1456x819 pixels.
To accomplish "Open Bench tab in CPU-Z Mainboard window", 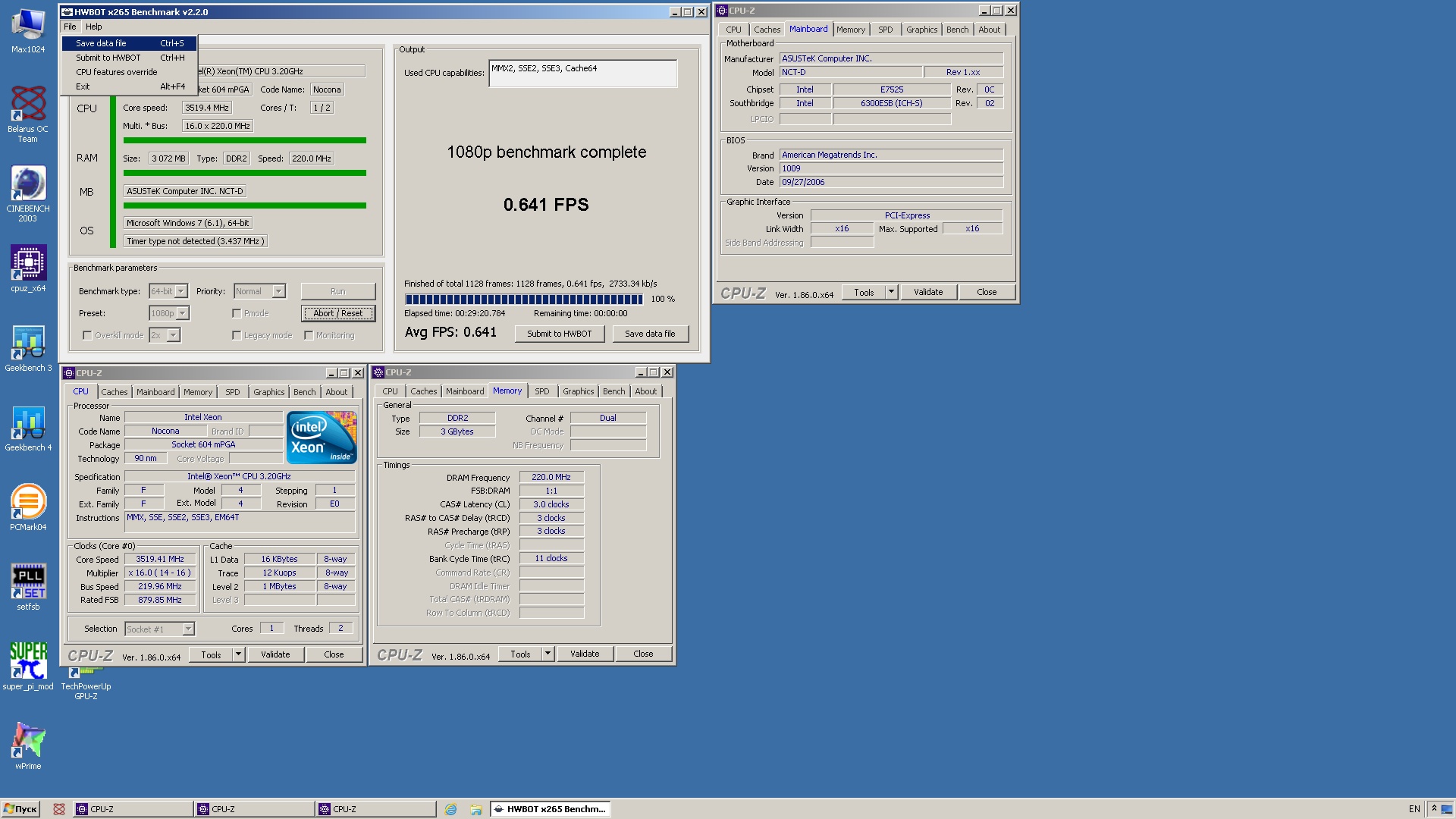I will (x=957, y=30).
